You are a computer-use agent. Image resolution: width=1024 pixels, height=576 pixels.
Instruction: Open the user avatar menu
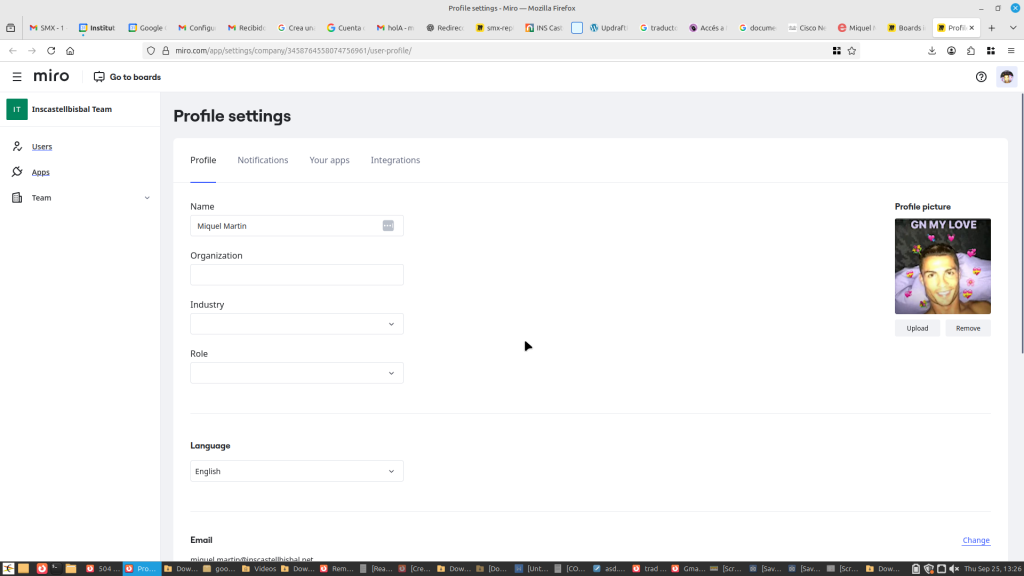[x=1006, y=77]
